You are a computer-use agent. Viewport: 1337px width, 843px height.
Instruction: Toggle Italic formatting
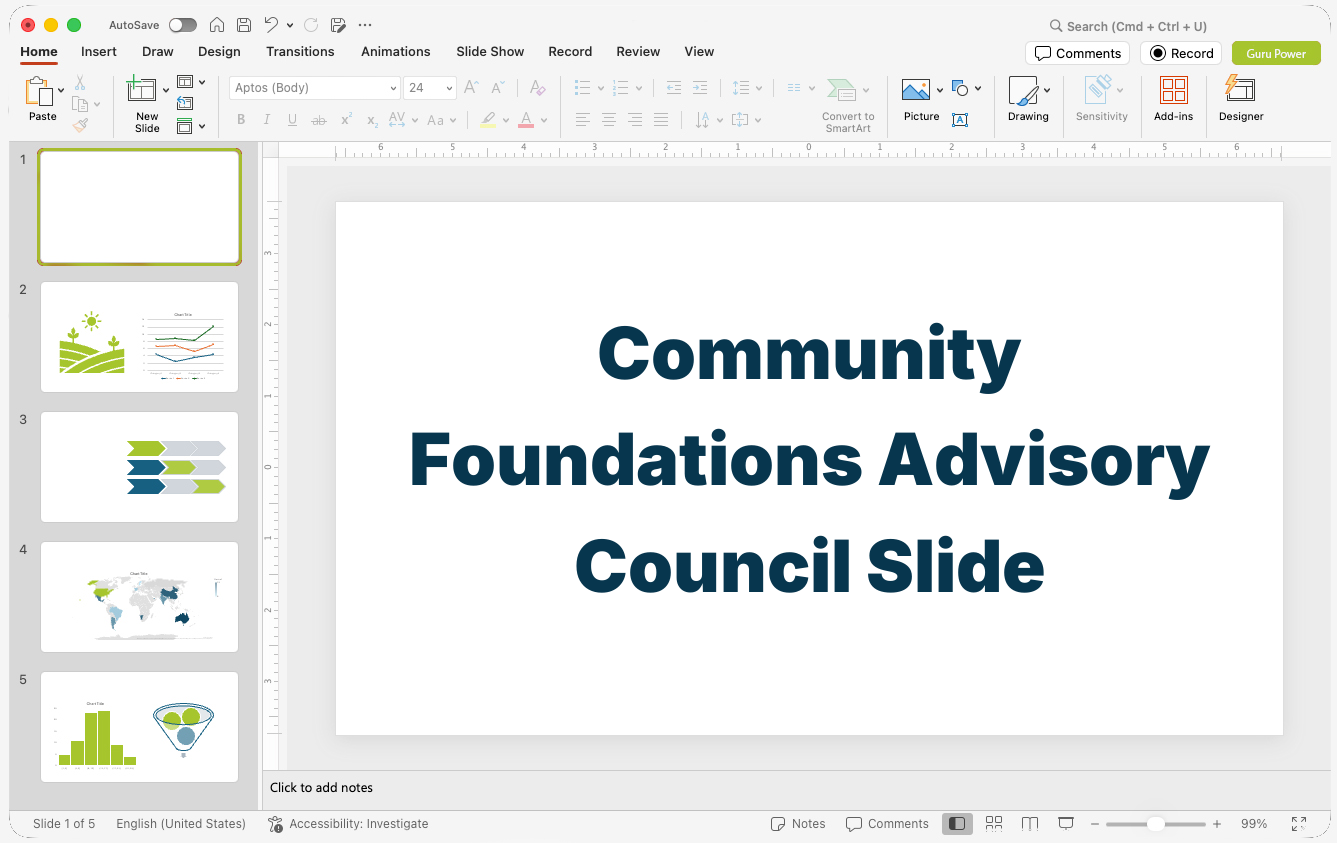267,120
